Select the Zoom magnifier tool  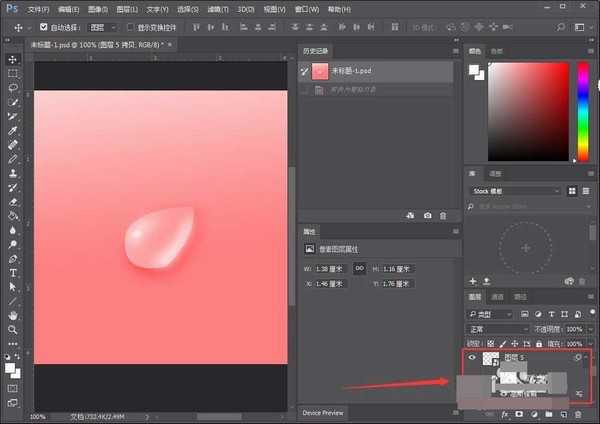[13, 329]
